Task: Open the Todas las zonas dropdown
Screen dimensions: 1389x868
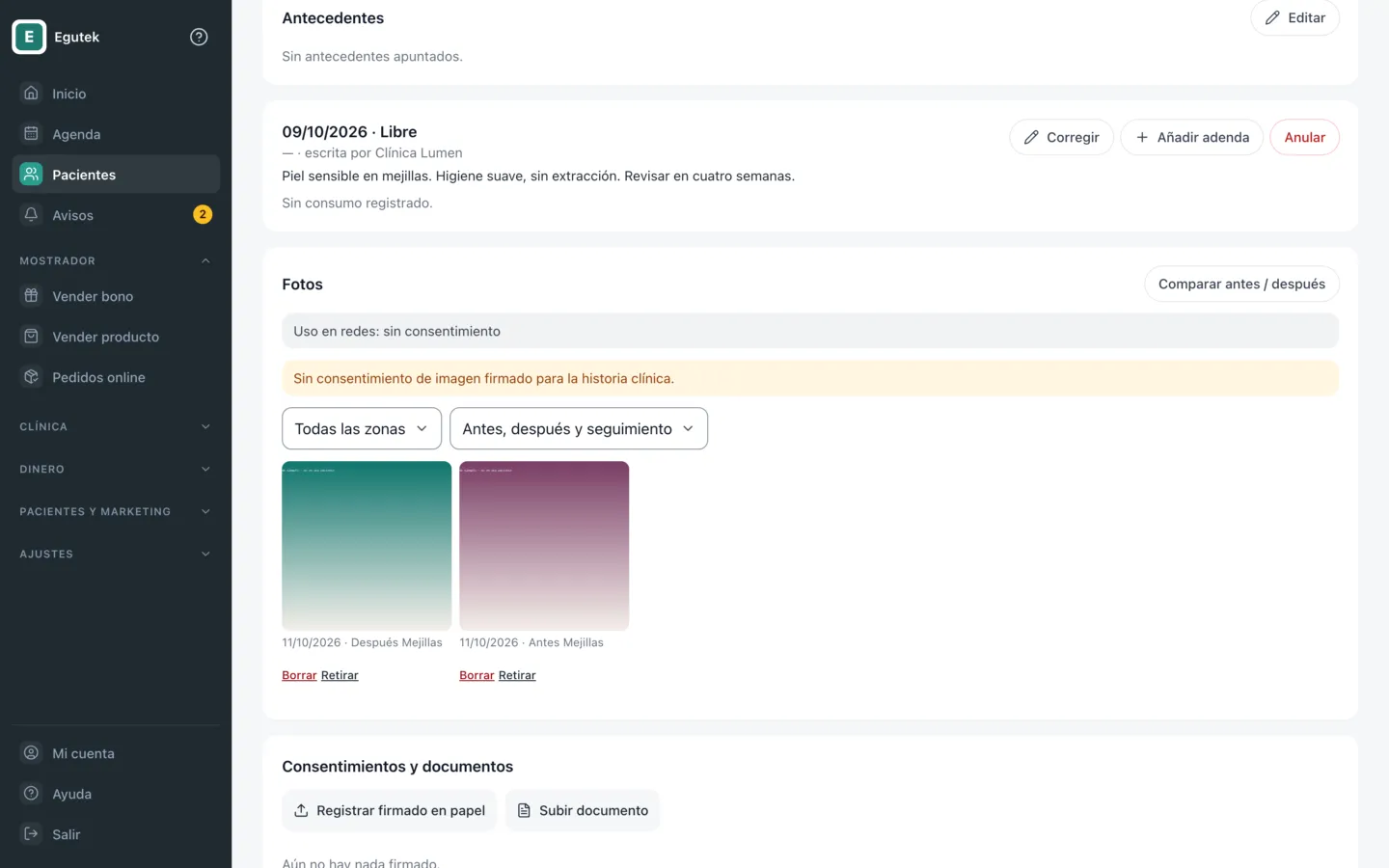Action: [x=362, y=428]
